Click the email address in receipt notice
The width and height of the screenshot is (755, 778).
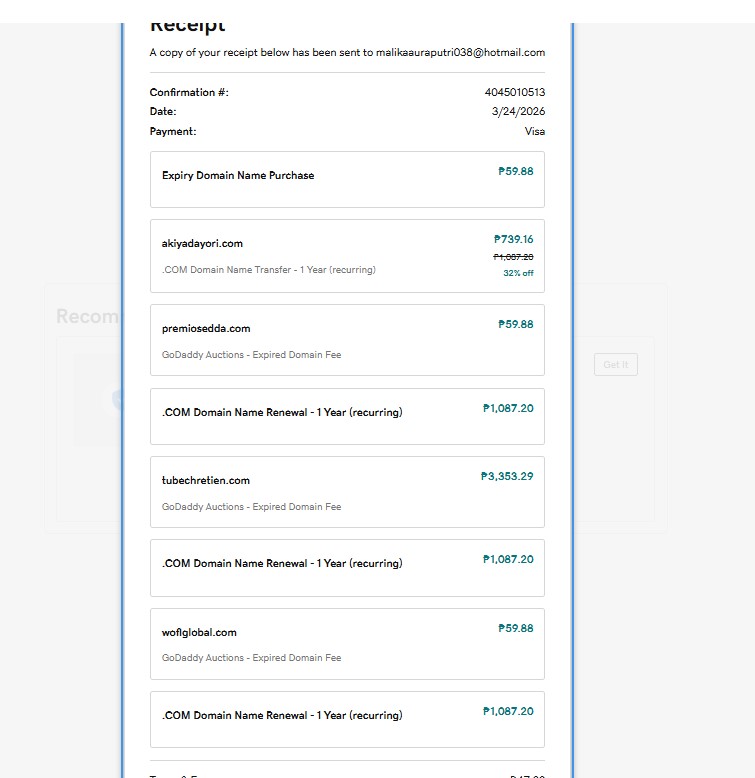460,52
